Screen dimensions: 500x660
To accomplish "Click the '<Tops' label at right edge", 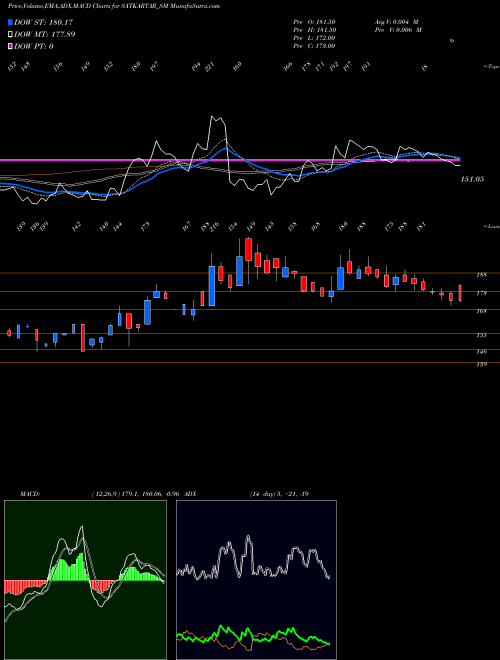I will point(491,67).
